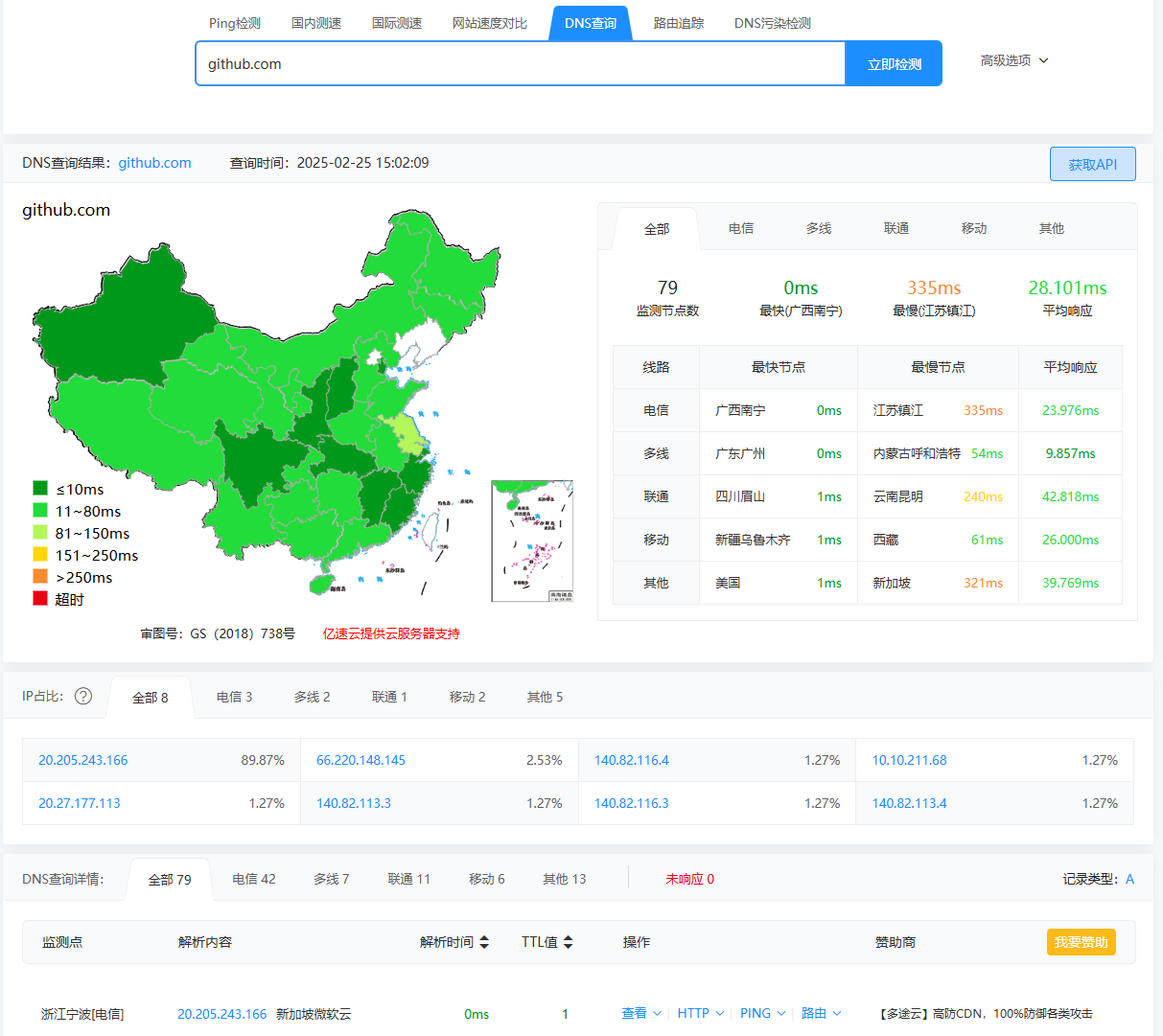Viewport: 1163px width, 1036px height.
Task: Select 电信 3 tab in IP占比
Action: click(235, 697)
